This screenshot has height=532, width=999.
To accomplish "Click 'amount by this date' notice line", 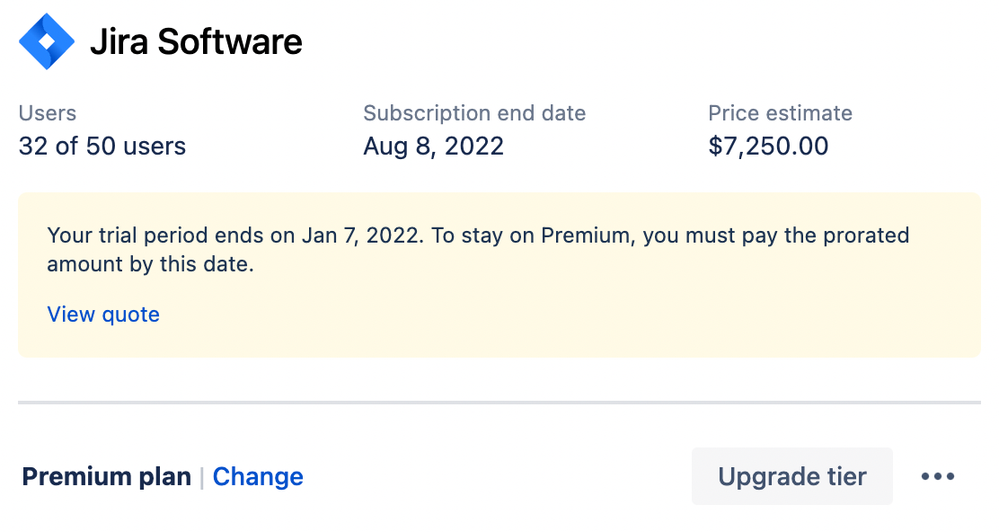I will coord(150,264).
